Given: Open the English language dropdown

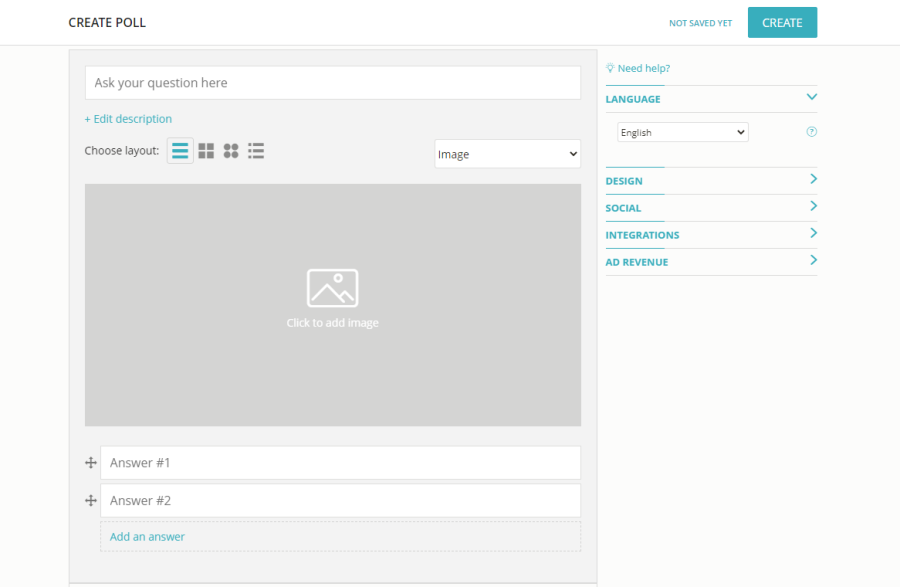Looking at the screenshot, I should (x=682, y=132).
